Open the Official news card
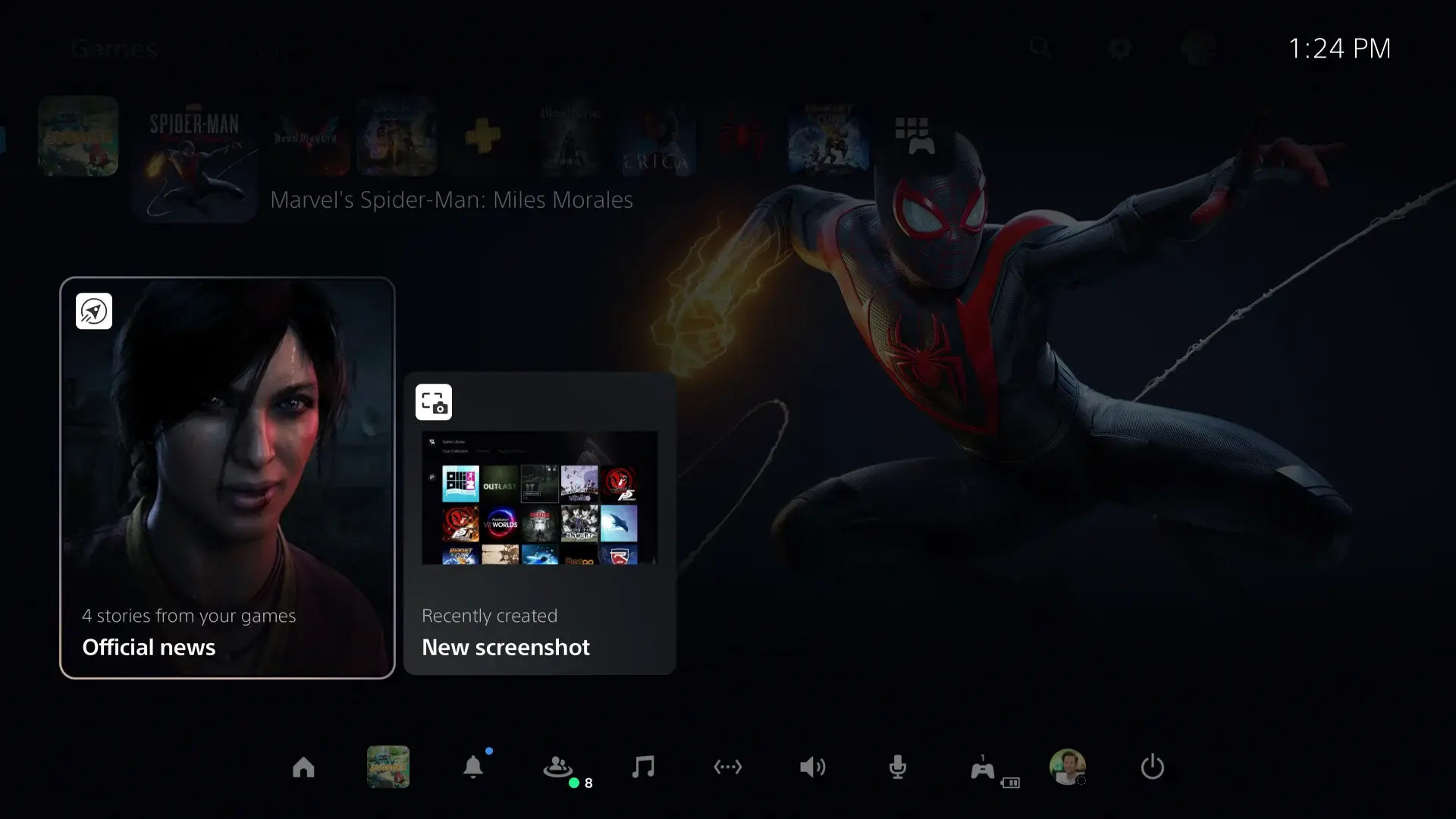 227,478
